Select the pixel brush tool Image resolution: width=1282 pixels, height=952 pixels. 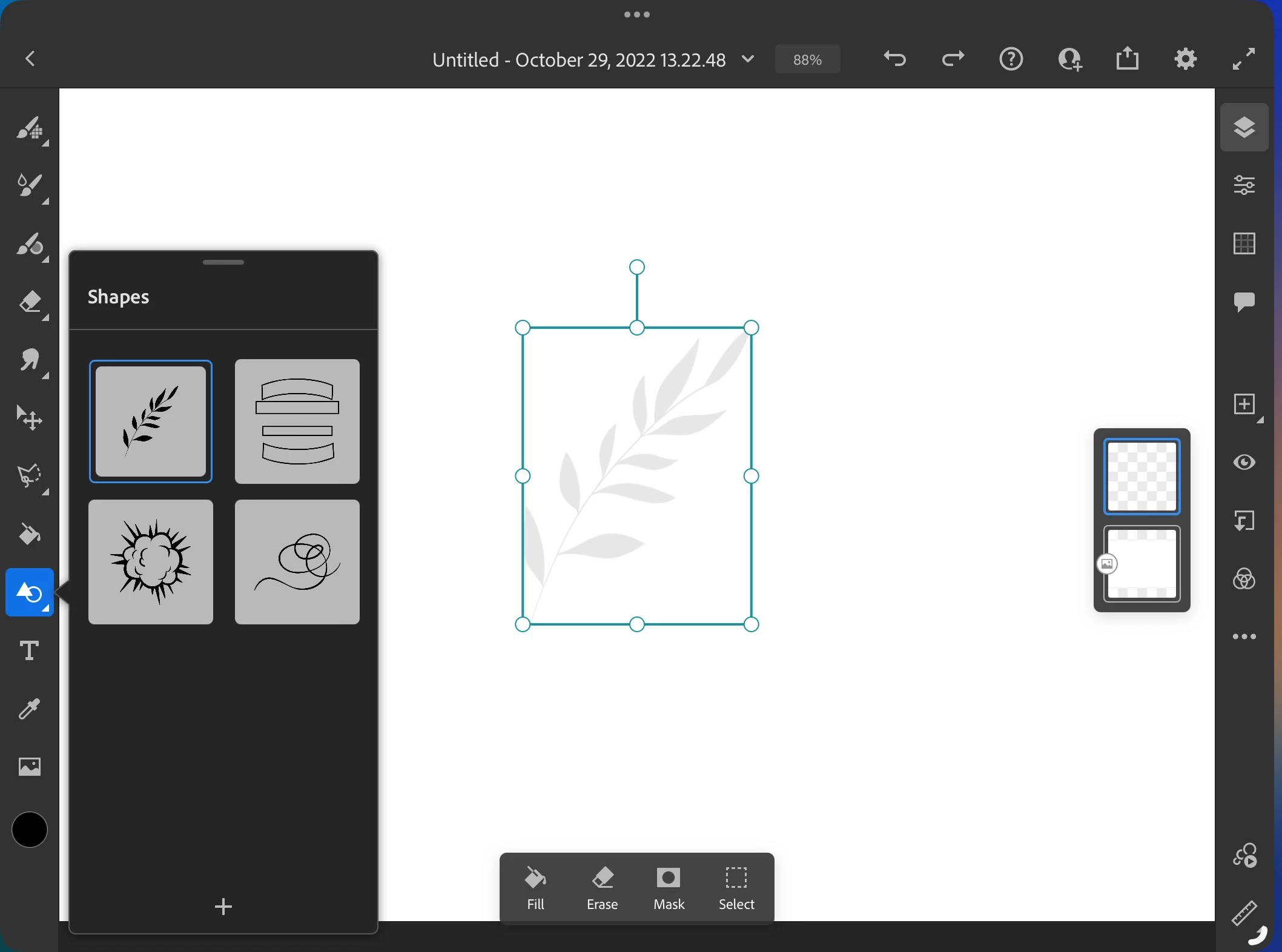click(x=29, y=128)
